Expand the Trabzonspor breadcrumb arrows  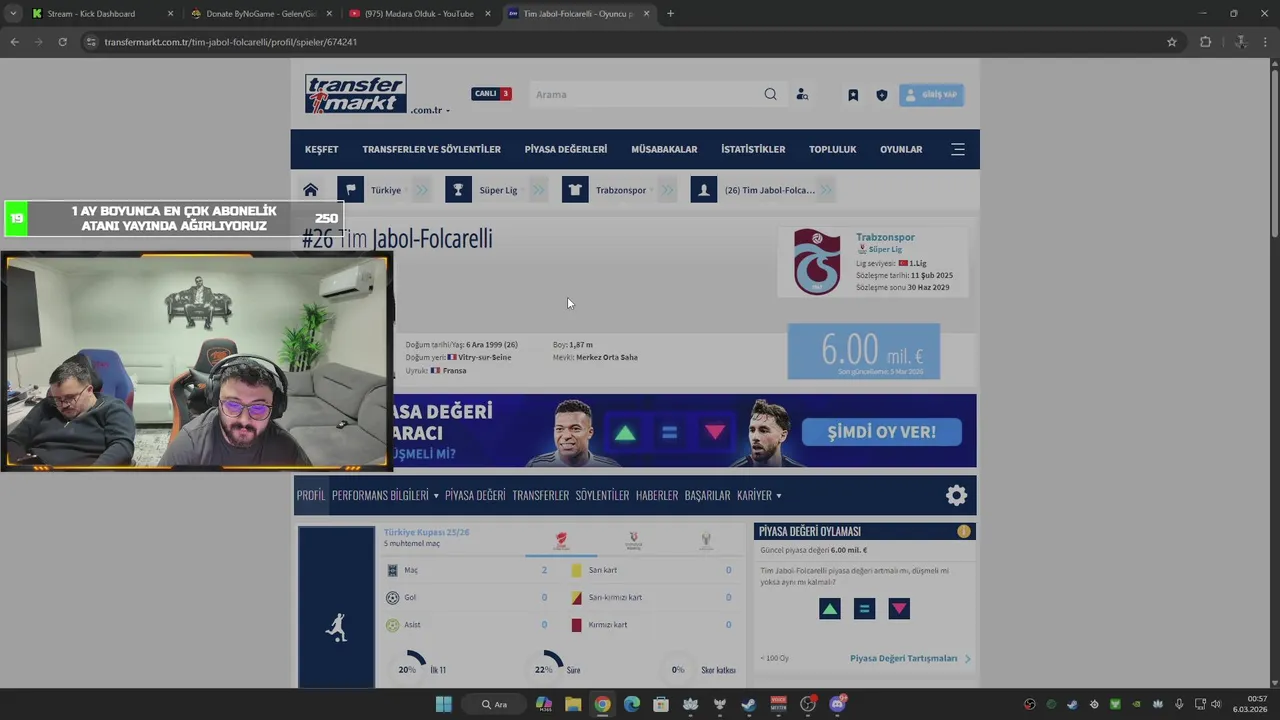point(668,190)
